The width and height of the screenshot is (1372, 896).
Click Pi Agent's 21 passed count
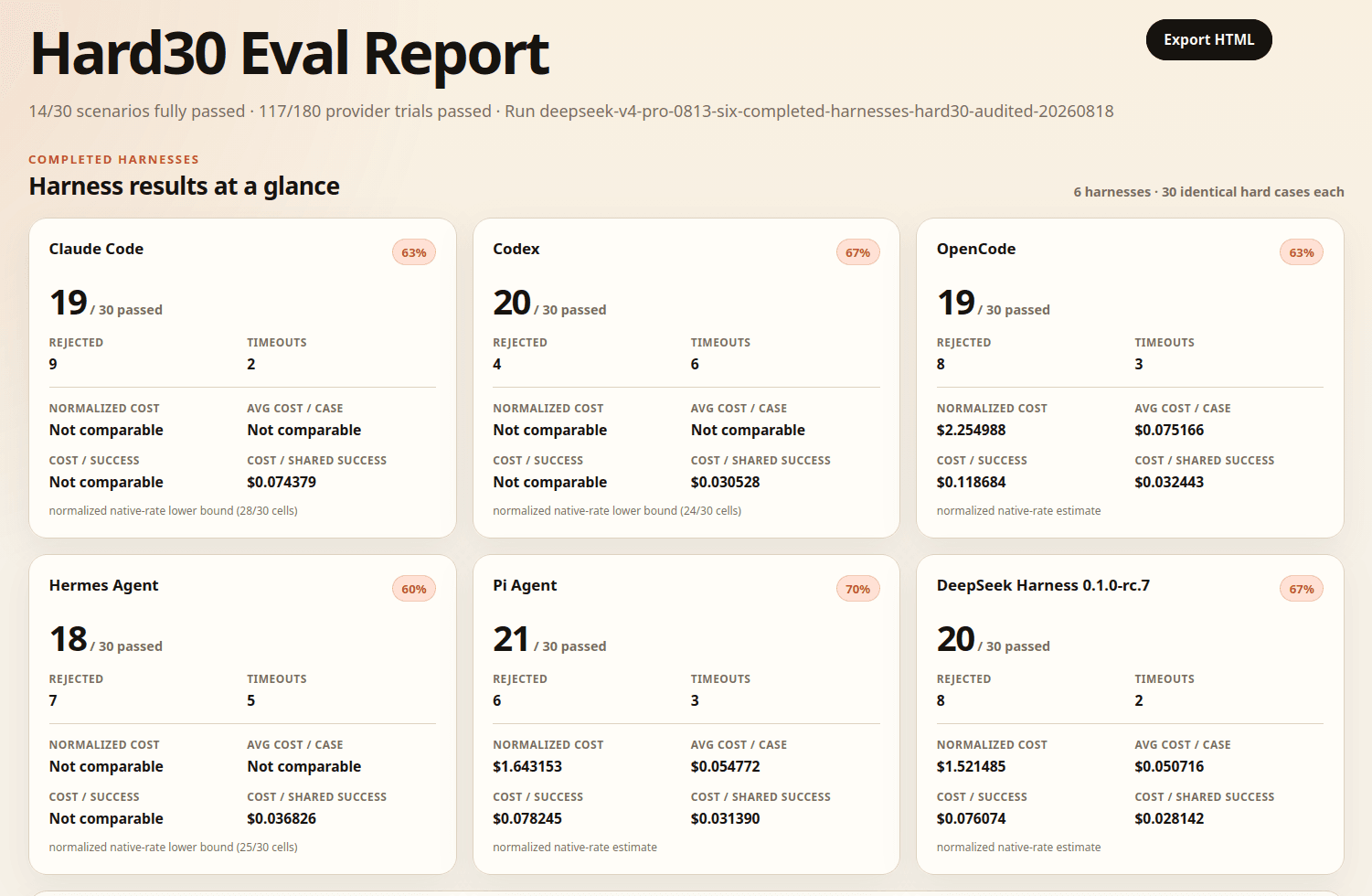tap(511, 639)
